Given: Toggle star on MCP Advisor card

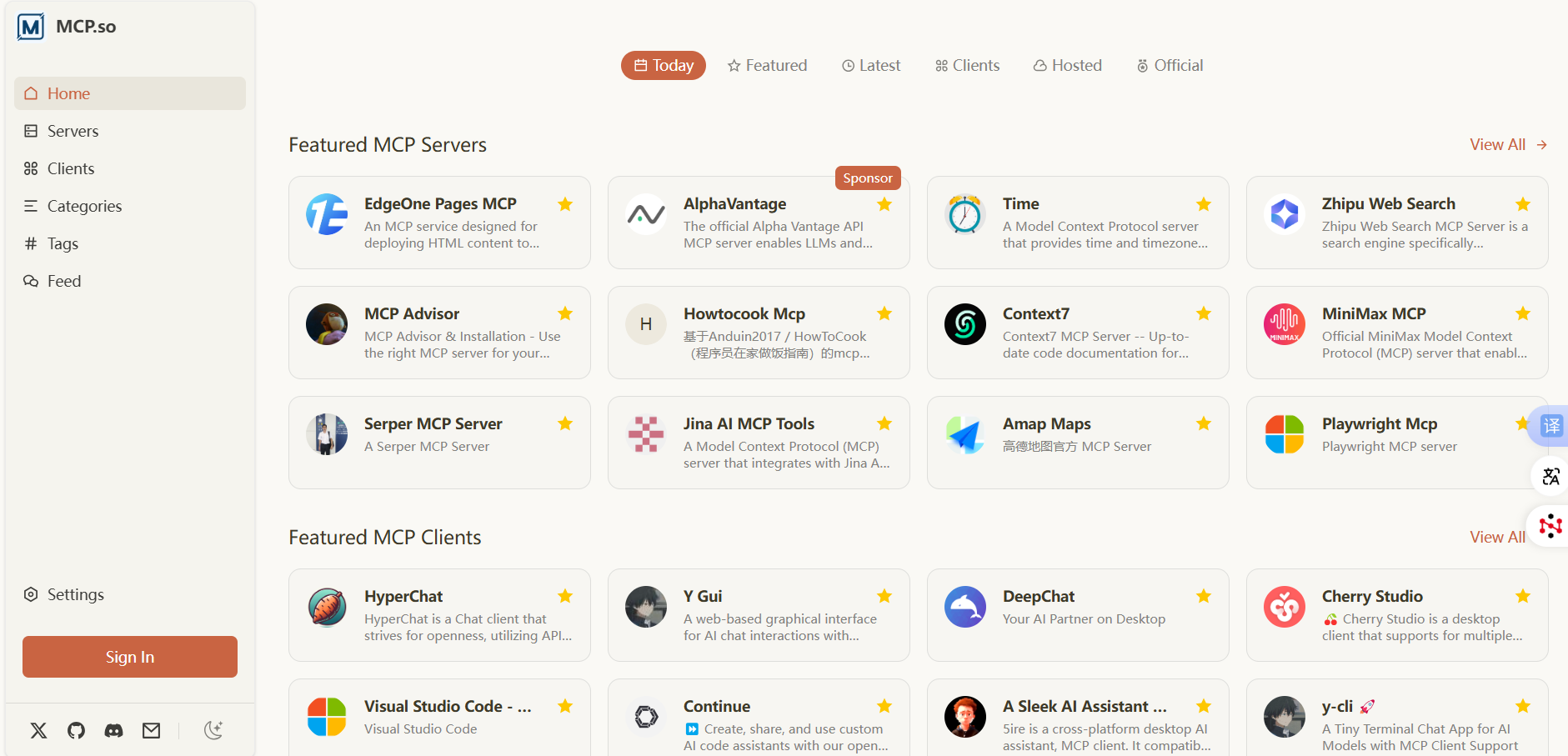Looking at the screenshot, I should click(x=565, y=313).
